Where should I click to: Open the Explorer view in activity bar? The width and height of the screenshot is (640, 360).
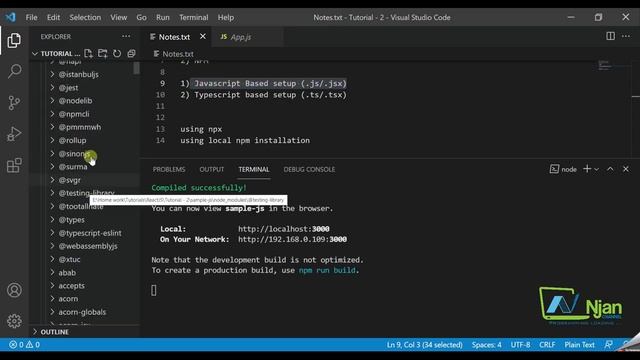pos(14,40)
